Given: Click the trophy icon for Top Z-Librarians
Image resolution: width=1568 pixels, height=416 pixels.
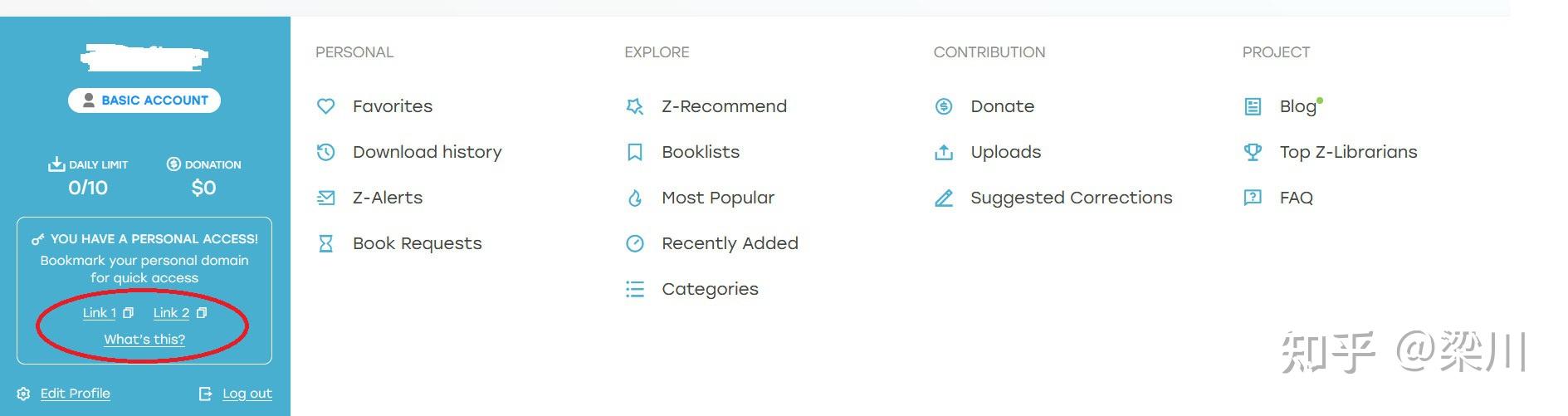Looking at the screenshot, I should pos(1253,152).
